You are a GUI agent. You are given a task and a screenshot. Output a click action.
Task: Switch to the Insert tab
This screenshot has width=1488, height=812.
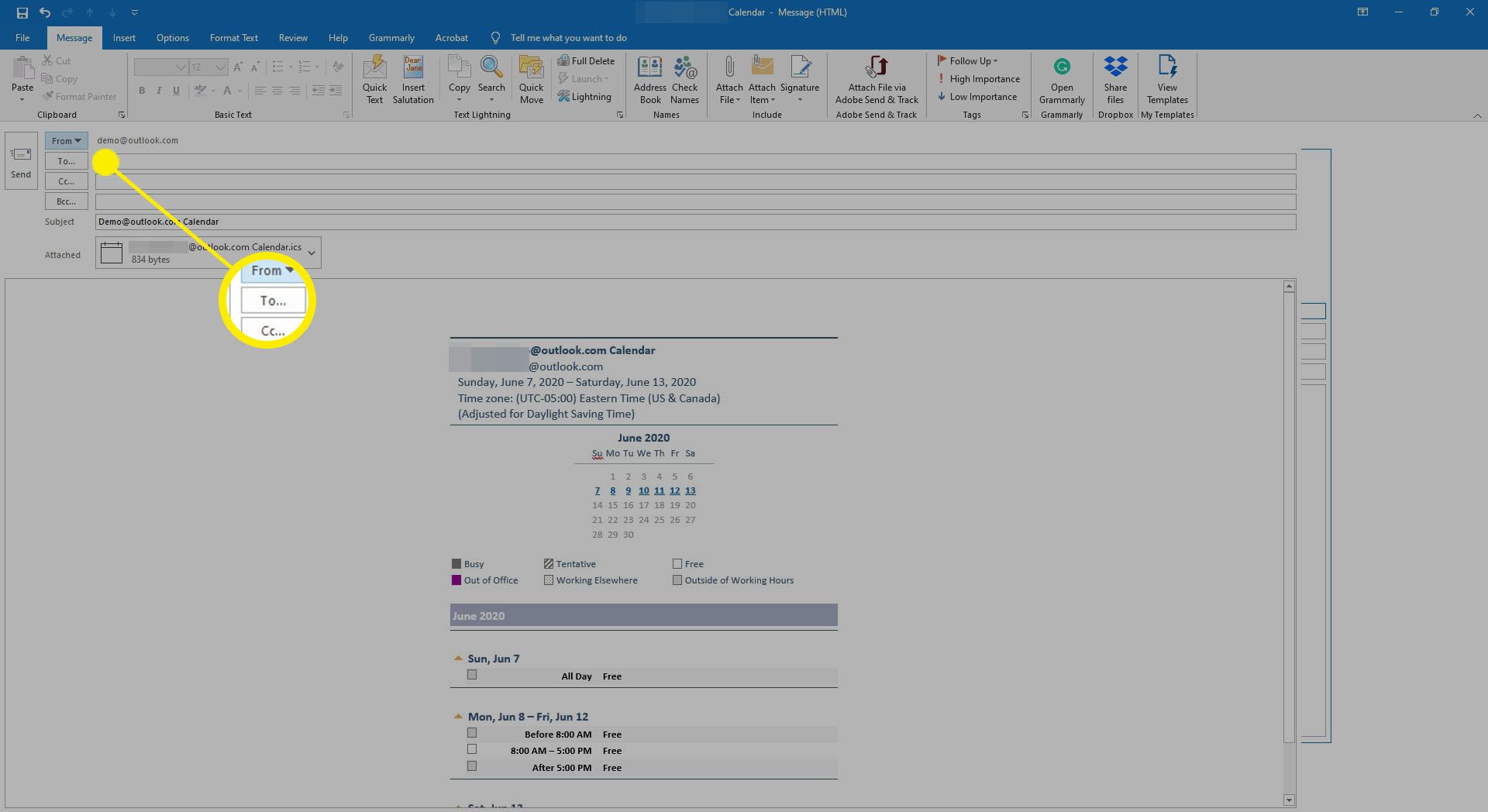[124, 37]
